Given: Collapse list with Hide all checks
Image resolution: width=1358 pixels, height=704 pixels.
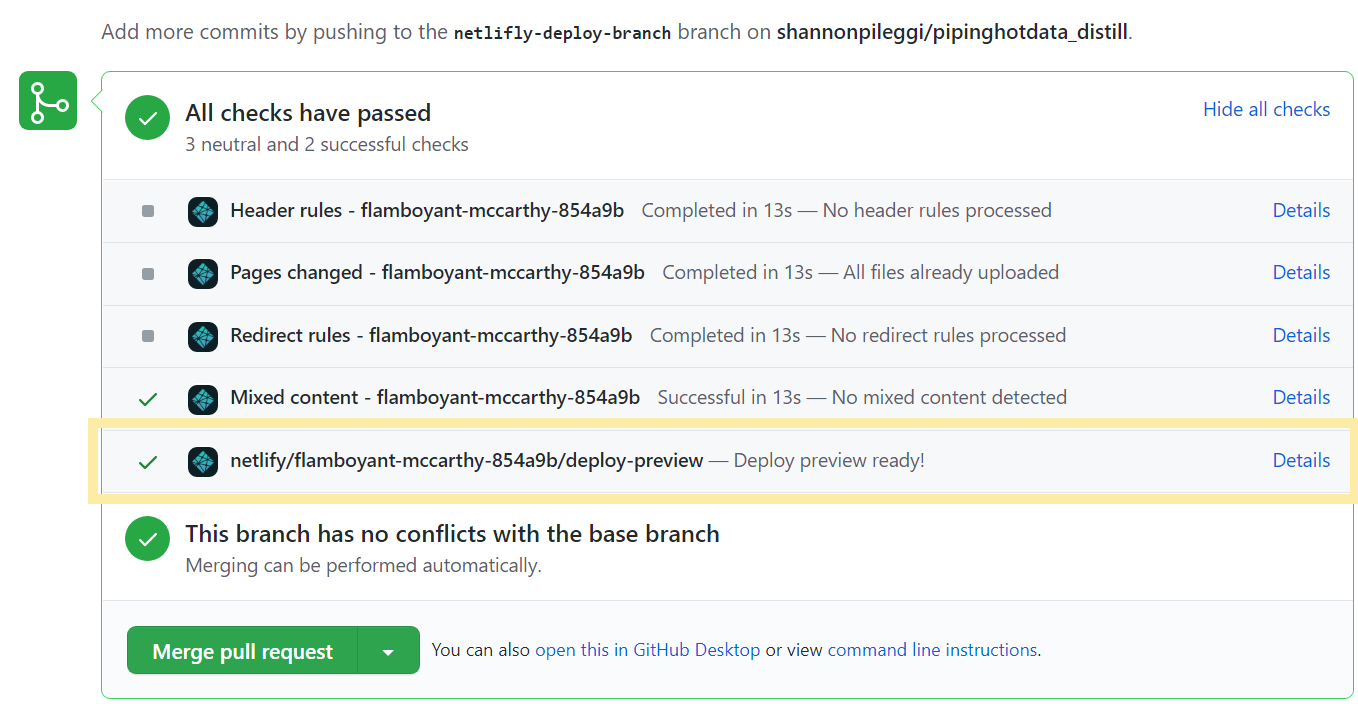Looking at the screenshot, I should (1266, 110).
